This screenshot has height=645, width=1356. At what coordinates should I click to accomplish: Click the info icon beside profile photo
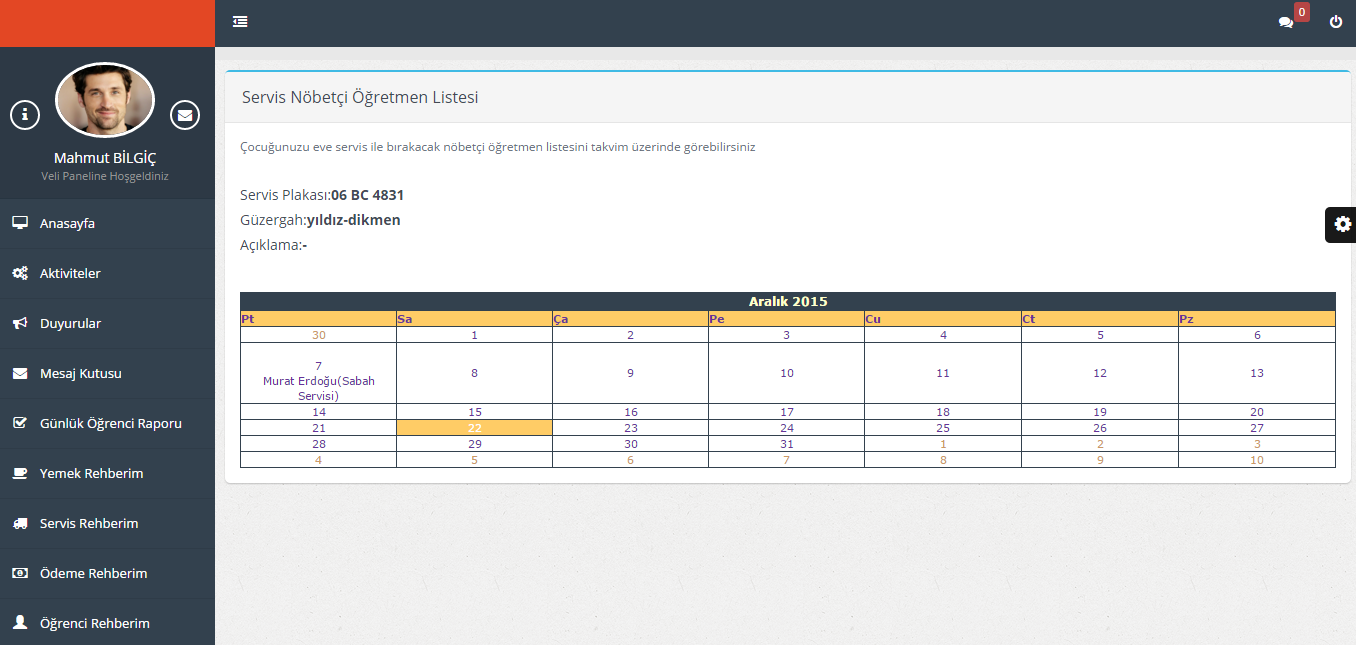tap(25, 115)
